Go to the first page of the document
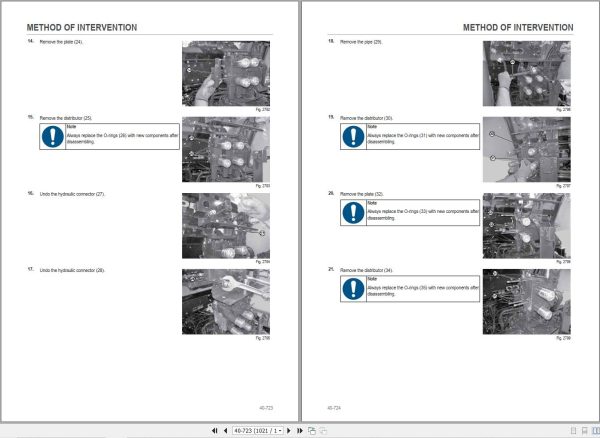Image resolution: width=600 pixels, height=438 pixels. 215,431
